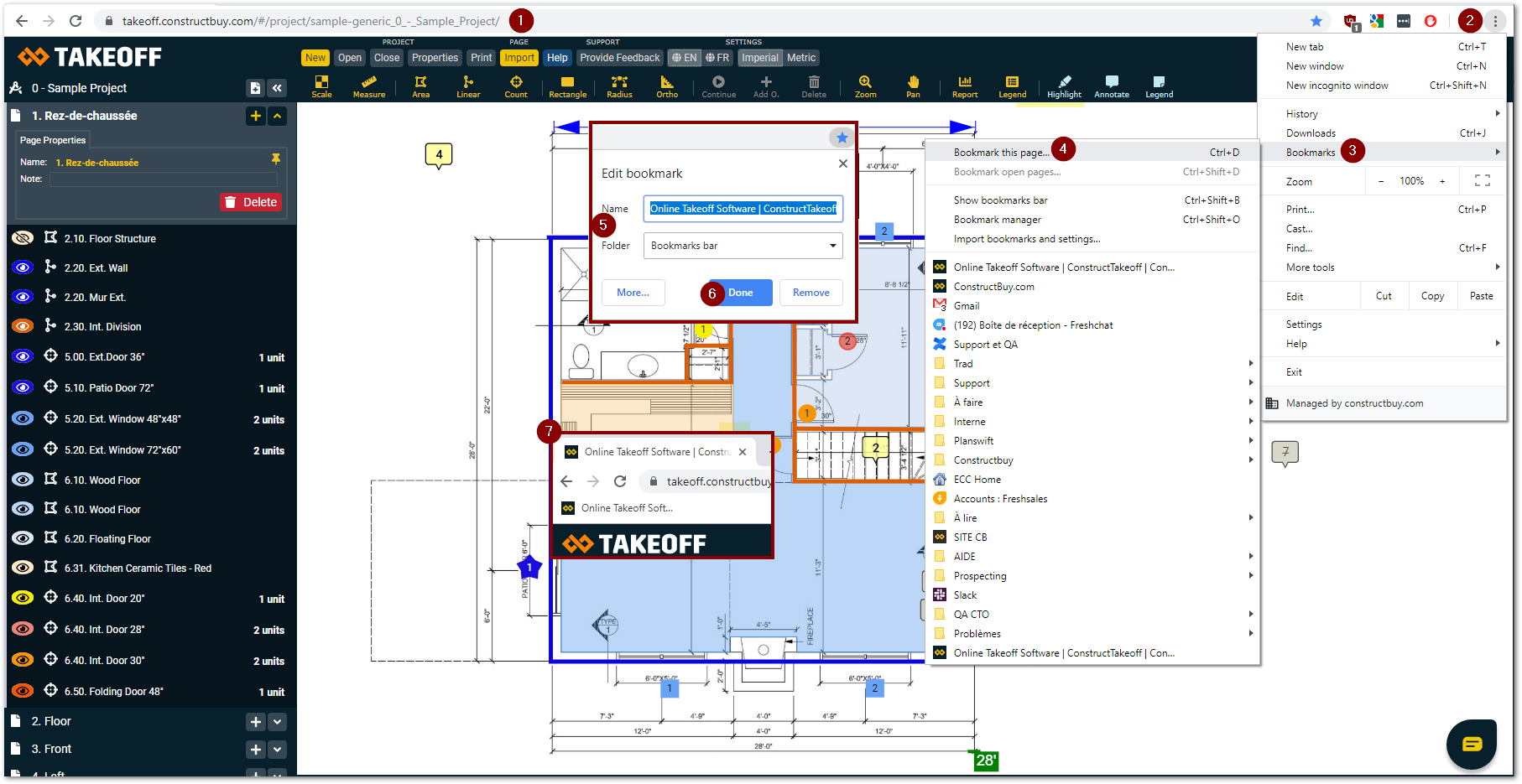This screenshot has width=1522, height=784.
Task: Open Bookmark manager from the menu
Action: 997,220
